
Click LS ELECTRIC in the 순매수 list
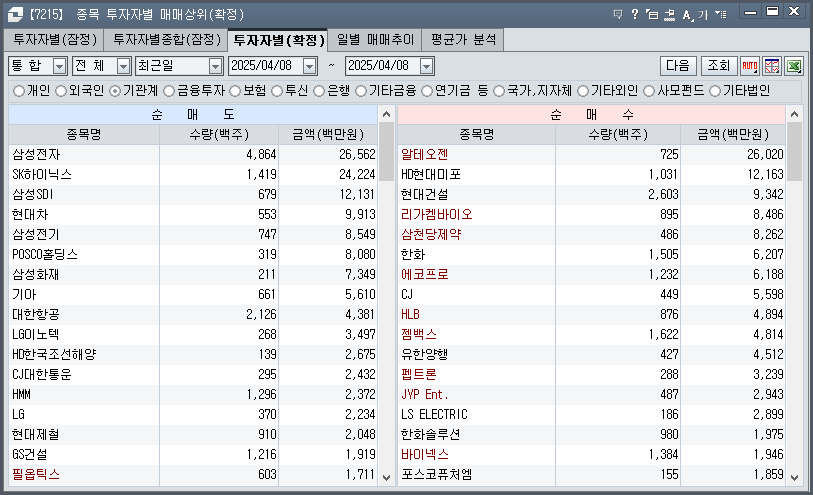point(434,415)
